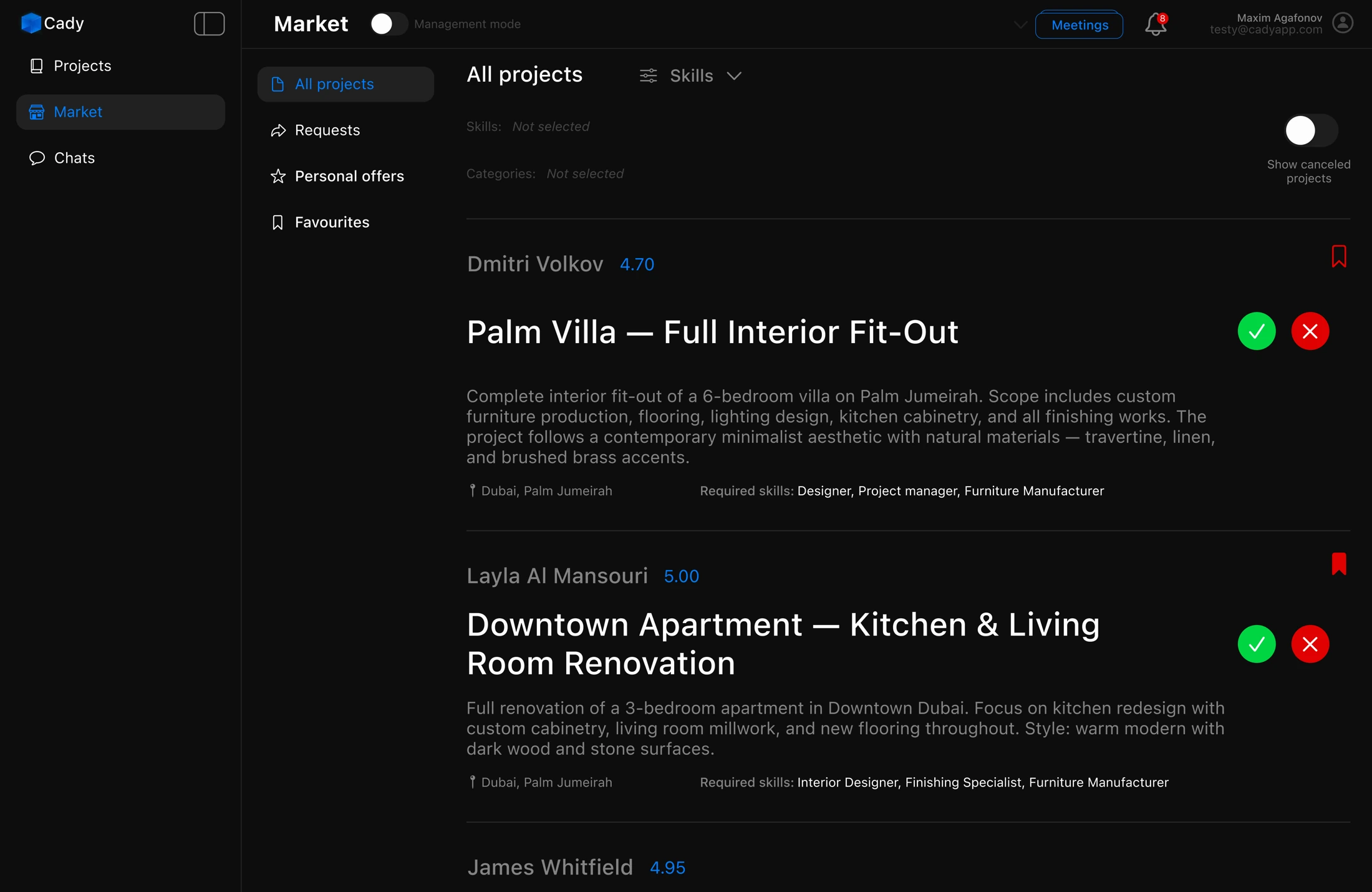1372x892 pixels.
Task: Click Downtown Apartment required skills list
Action: 983,782
